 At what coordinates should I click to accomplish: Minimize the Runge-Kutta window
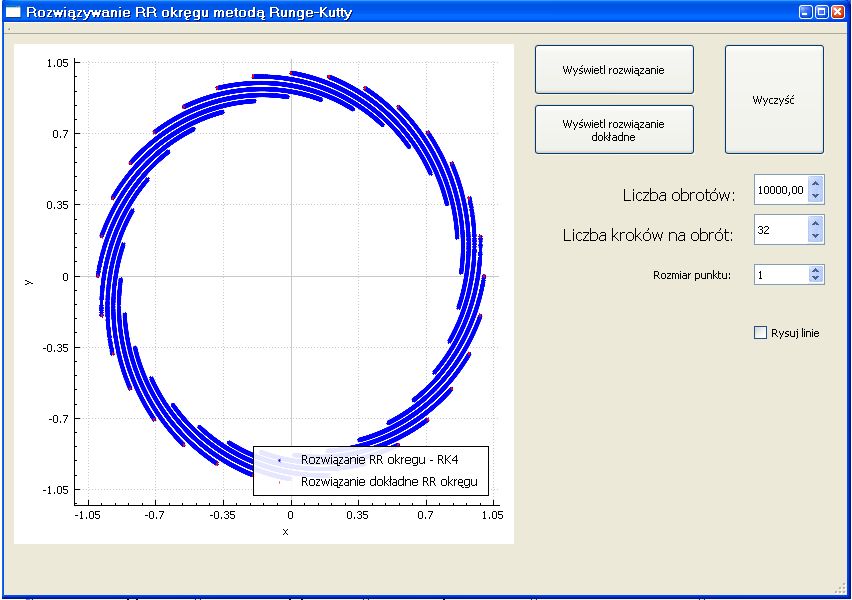805,13
